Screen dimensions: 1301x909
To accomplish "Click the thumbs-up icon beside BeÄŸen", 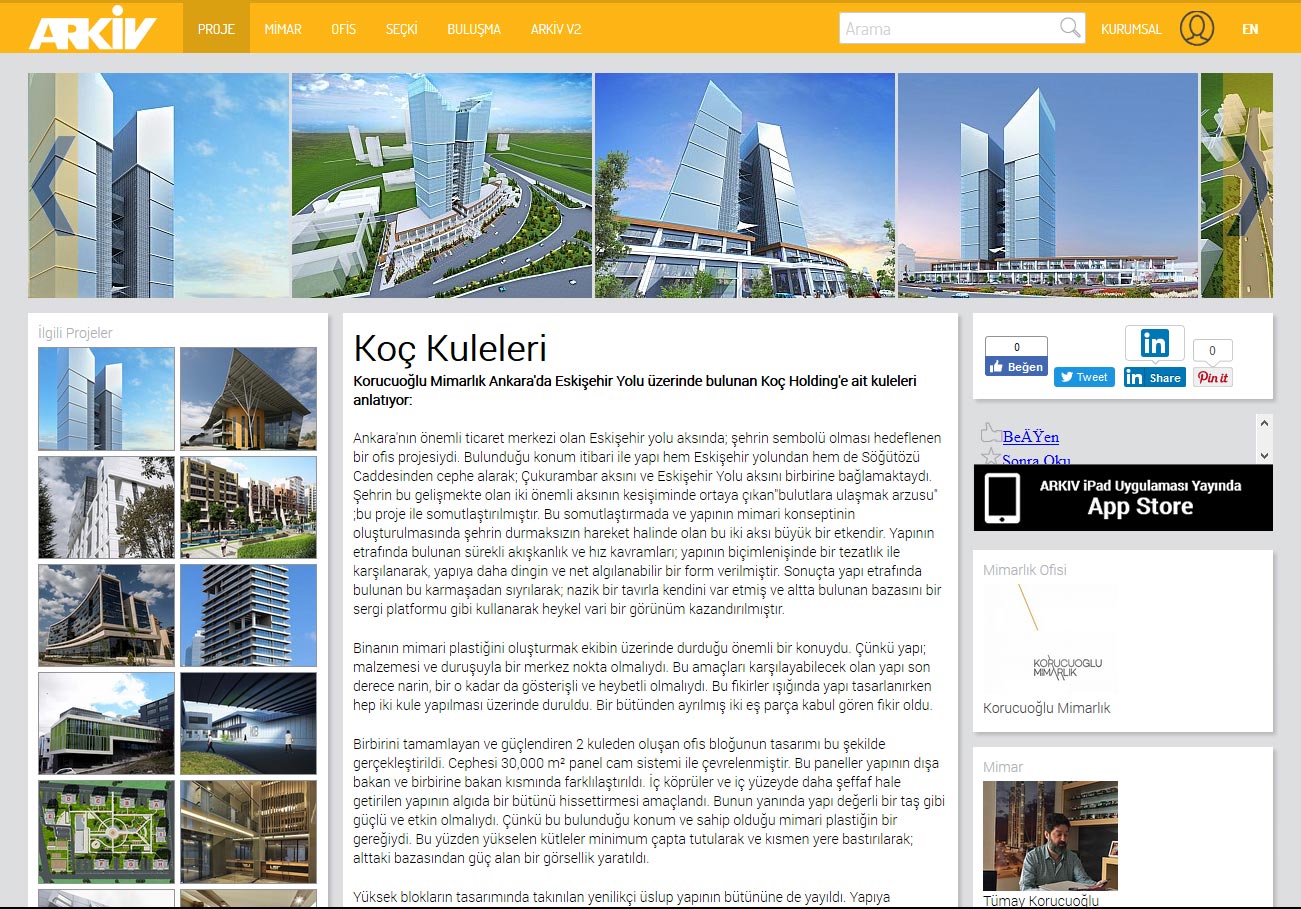I will click(990, 433).
